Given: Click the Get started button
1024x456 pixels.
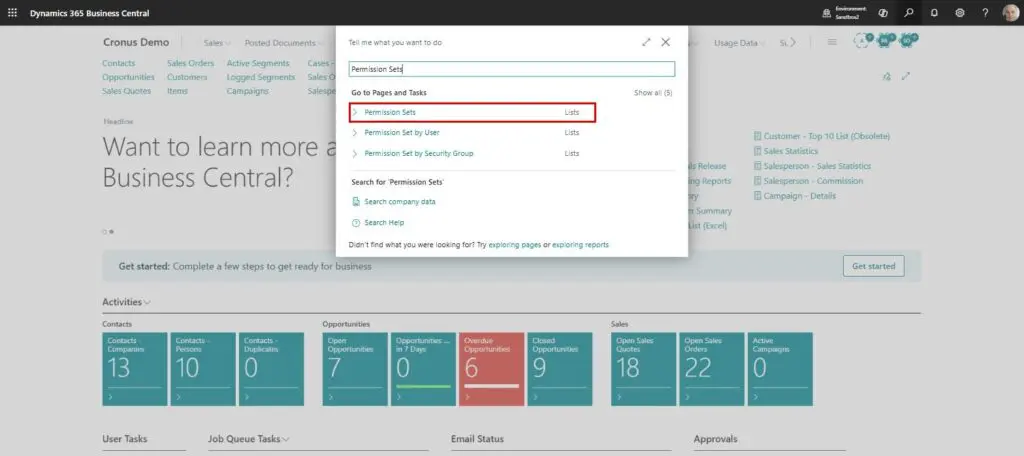Looking at the screenshot, I should click(x=874, y=266).
